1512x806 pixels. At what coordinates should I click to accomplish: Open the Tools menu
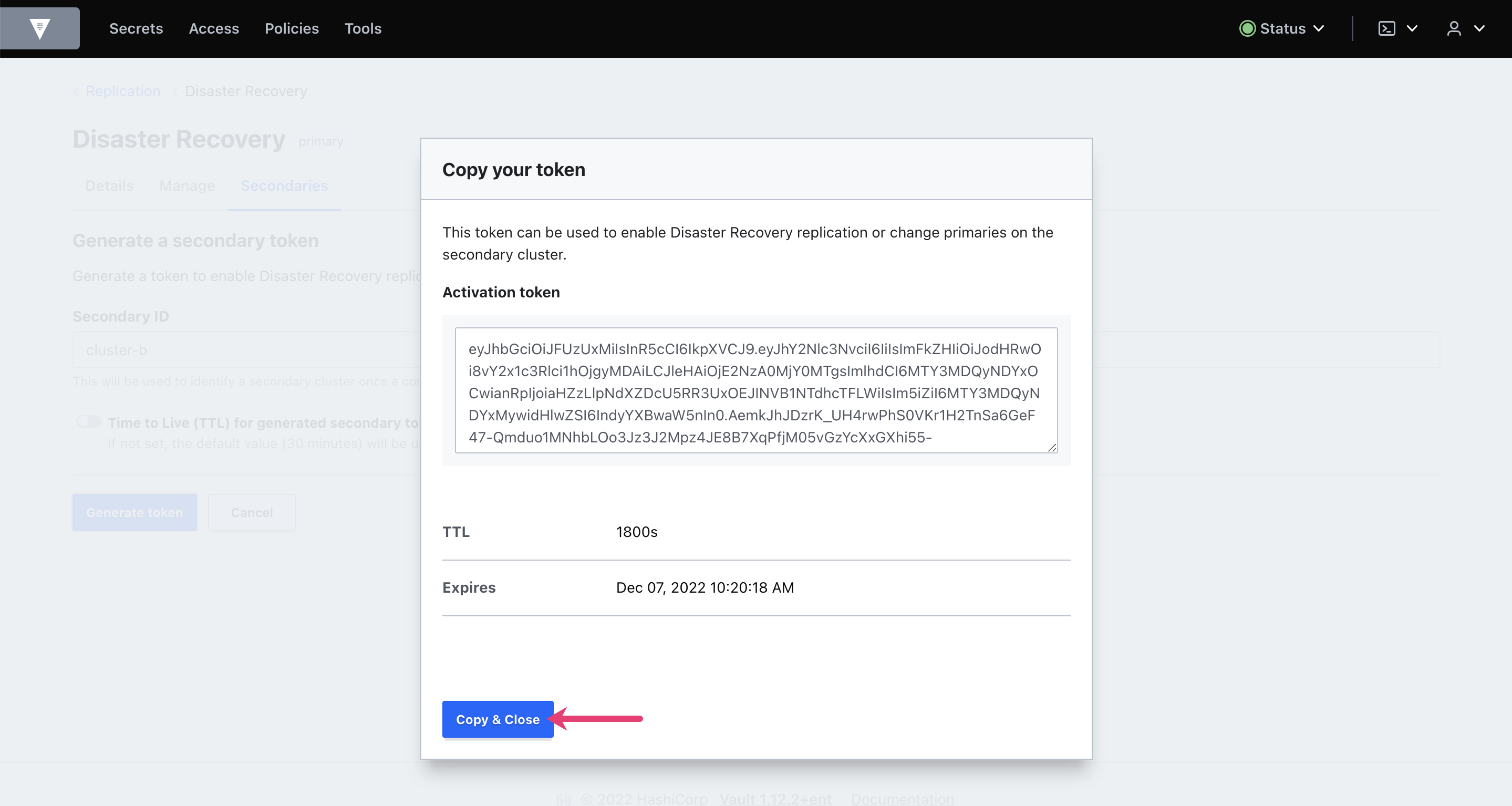[x=363, y=28]
